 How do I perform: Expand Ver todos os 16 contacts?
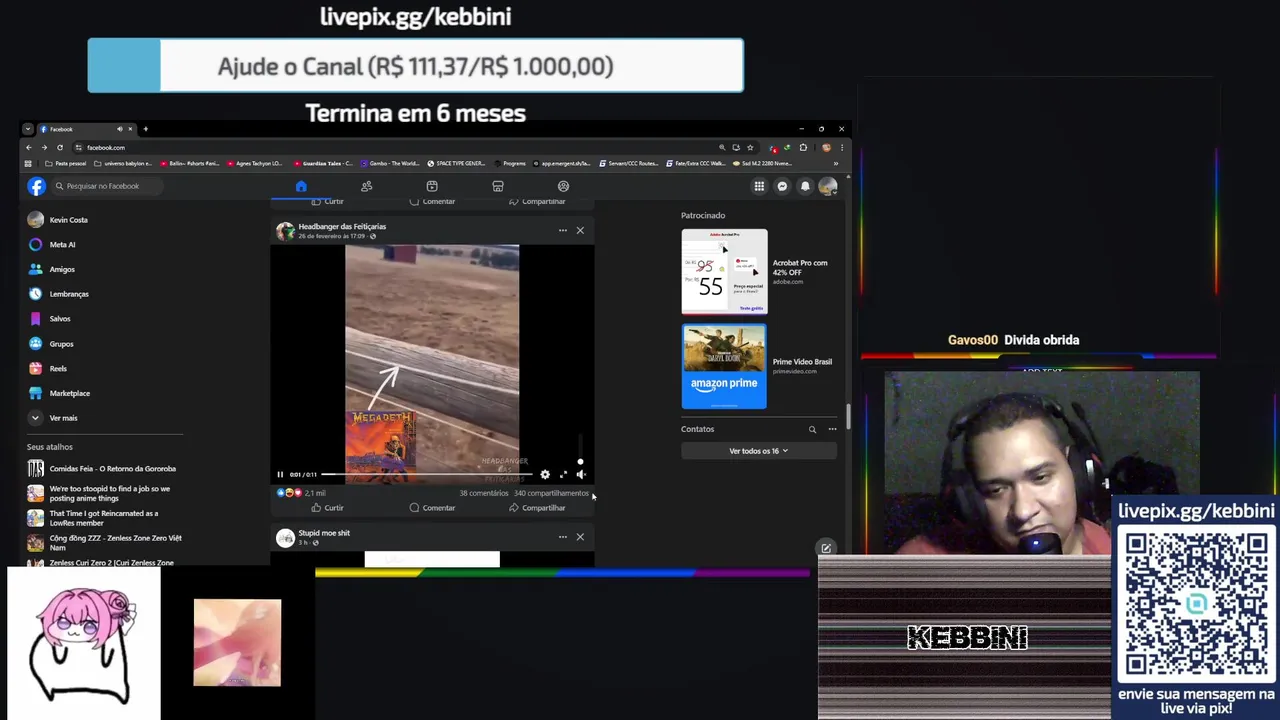click(x=758, y=451)
